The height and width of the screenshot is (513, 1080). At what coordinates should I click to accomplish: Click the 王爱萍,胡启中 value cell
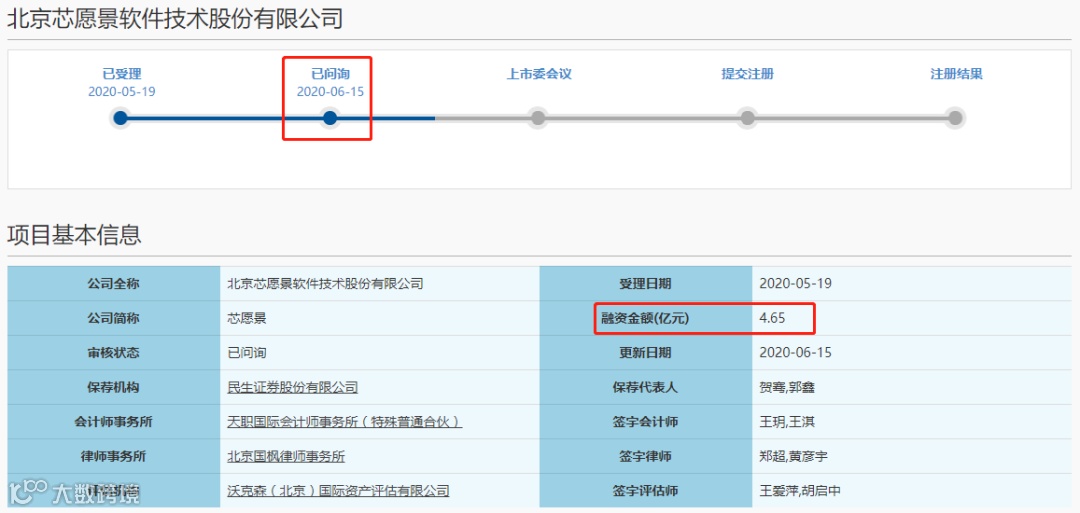[x=911, y=491]
